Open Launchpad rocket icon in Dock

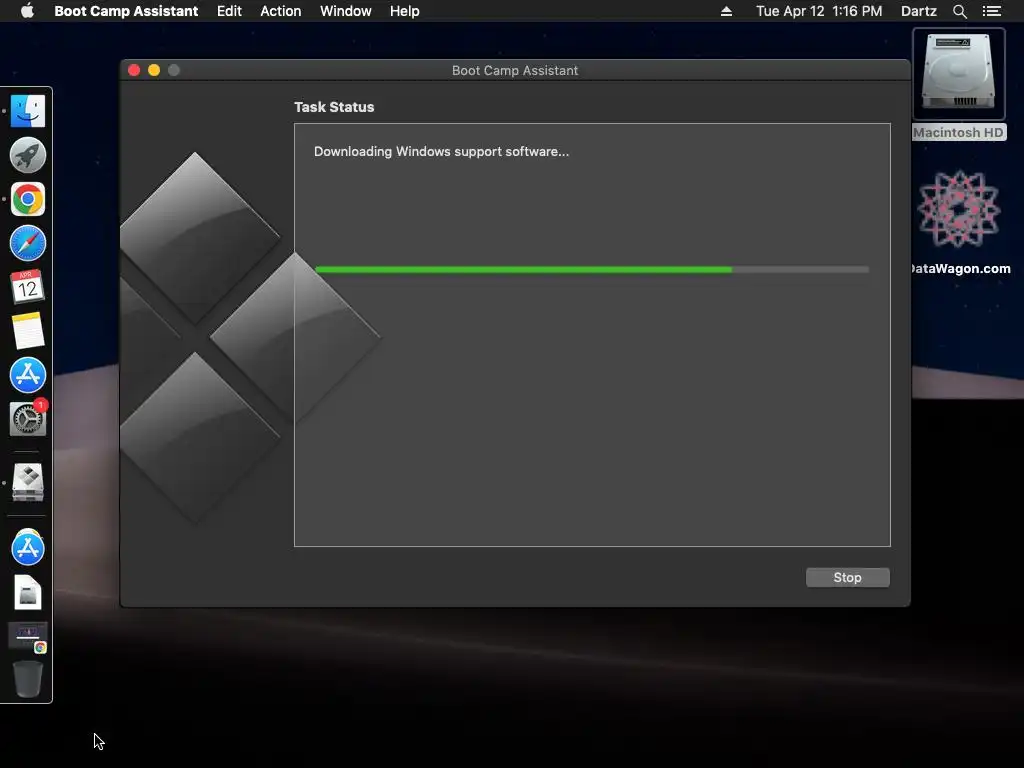pyautogui.click(x=27, y=155)
